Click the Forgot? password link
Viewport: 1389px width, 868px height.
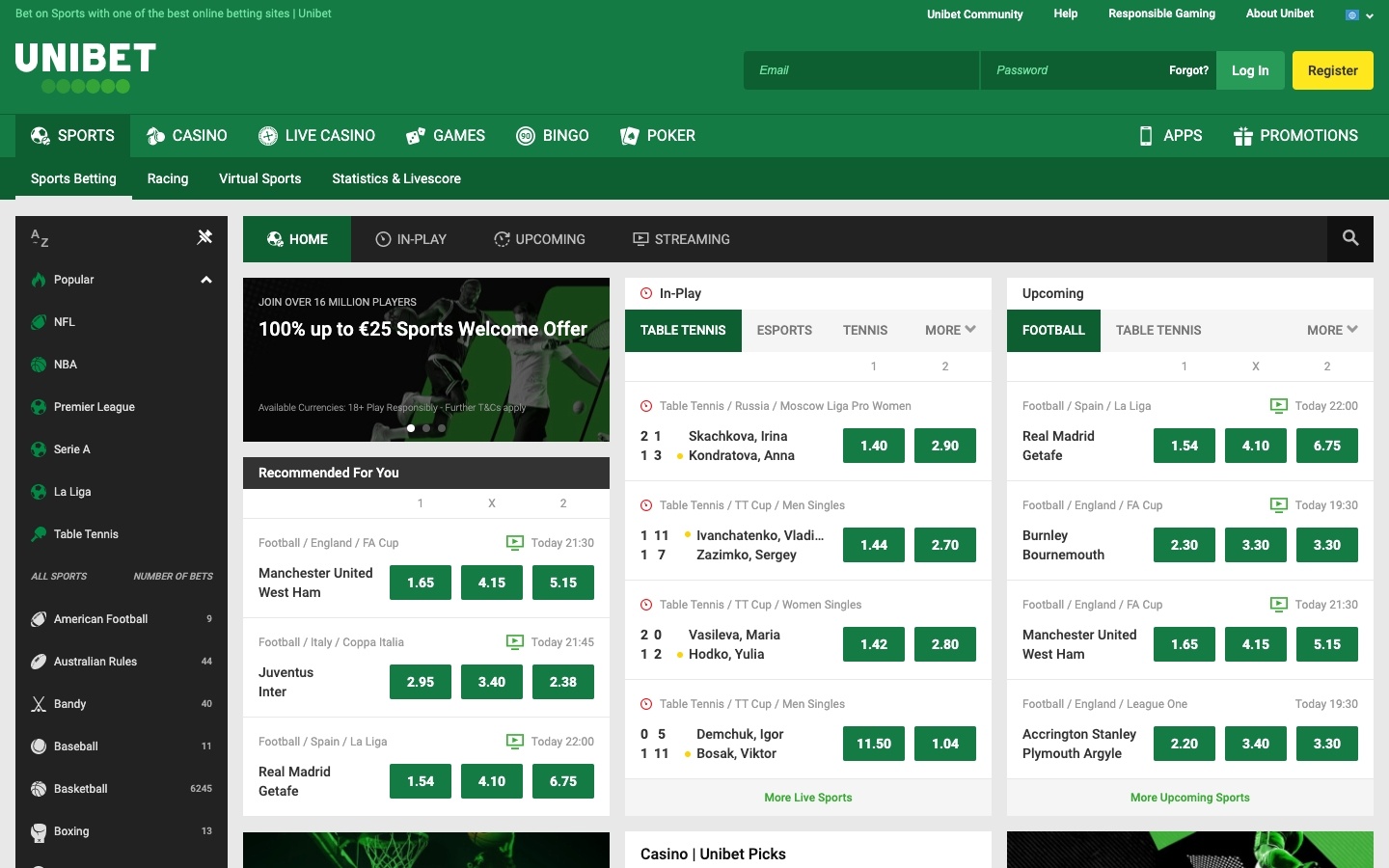(1188, 70)
